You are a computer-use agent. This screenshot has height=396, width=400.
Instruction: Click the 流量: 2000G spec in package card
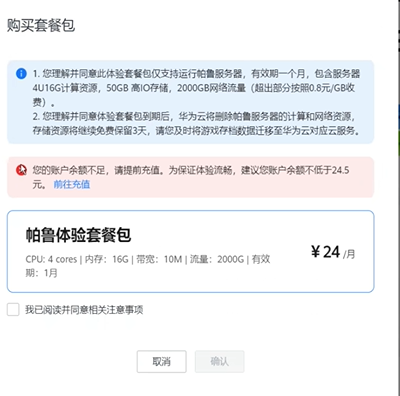pyautogui.click(x=217, y=259)
